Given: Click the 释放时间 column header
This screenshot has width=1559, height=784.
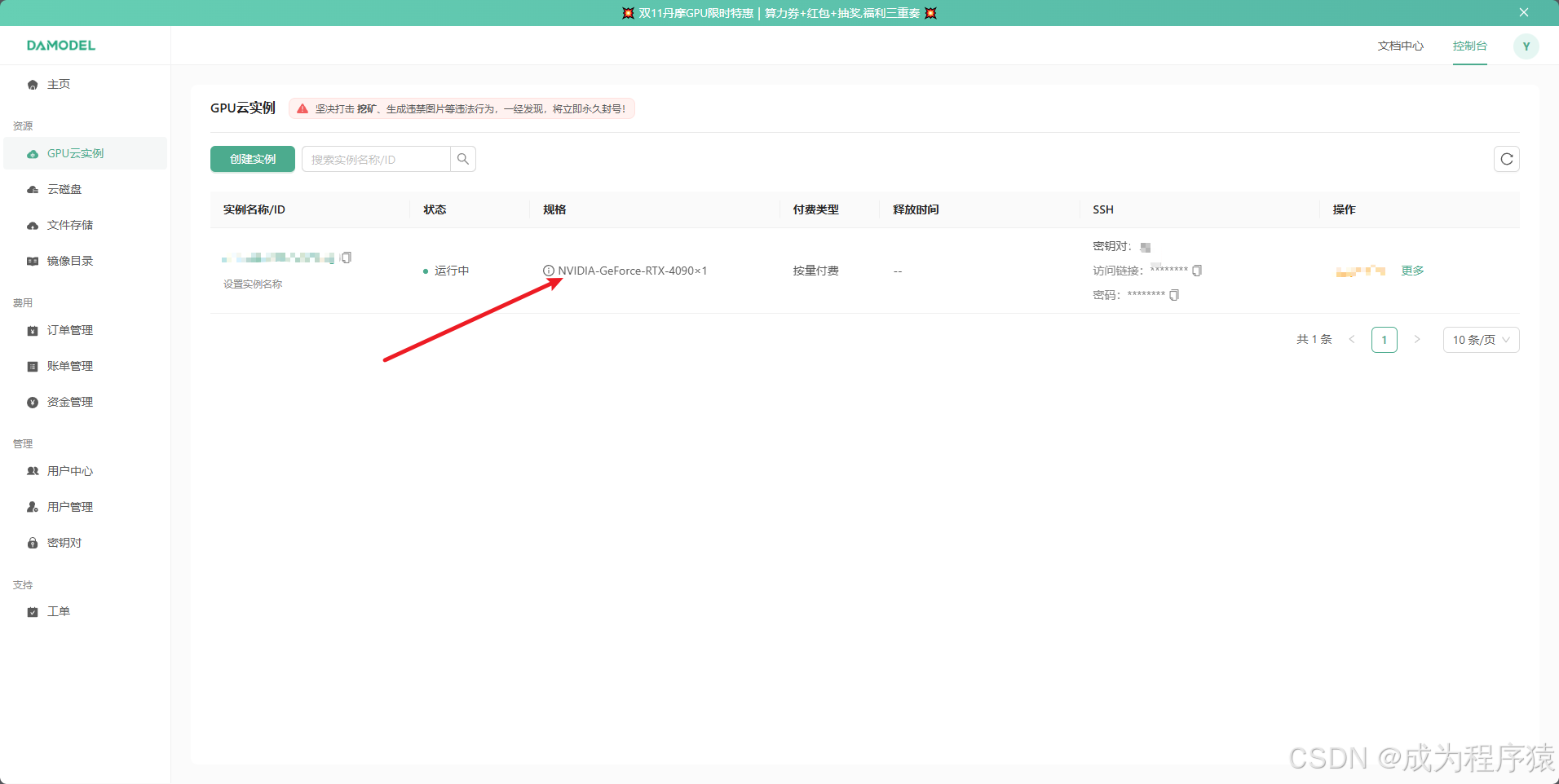Looking at the screenshot, I should (x=916, y=209).
